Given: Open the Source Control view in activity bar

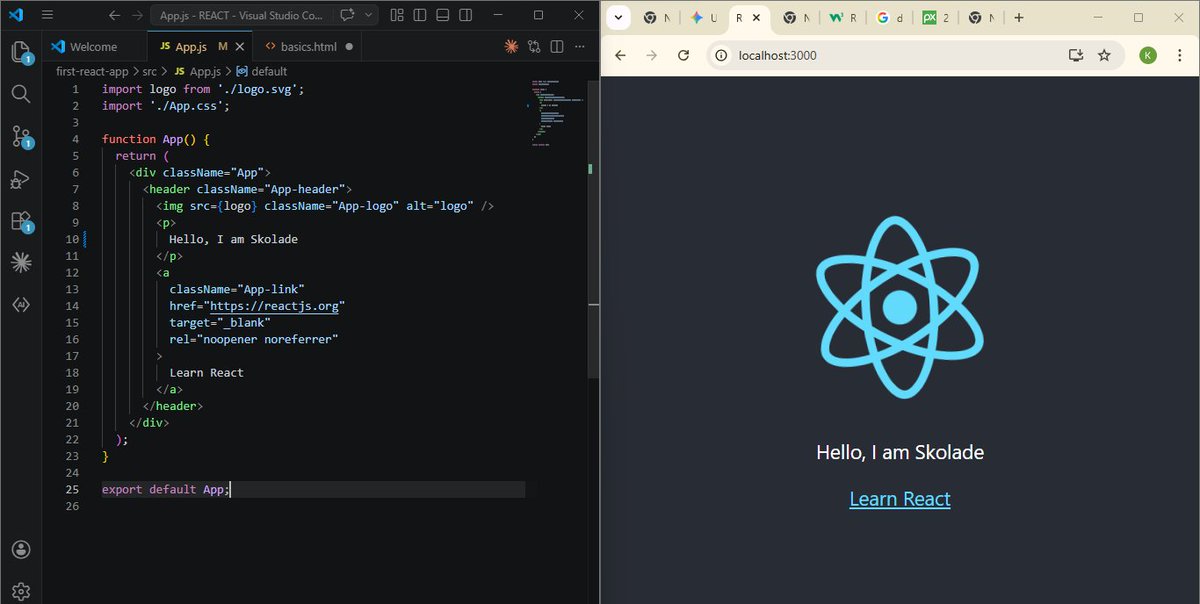Looking at the screenshot, I should click(x=21, y=137).
